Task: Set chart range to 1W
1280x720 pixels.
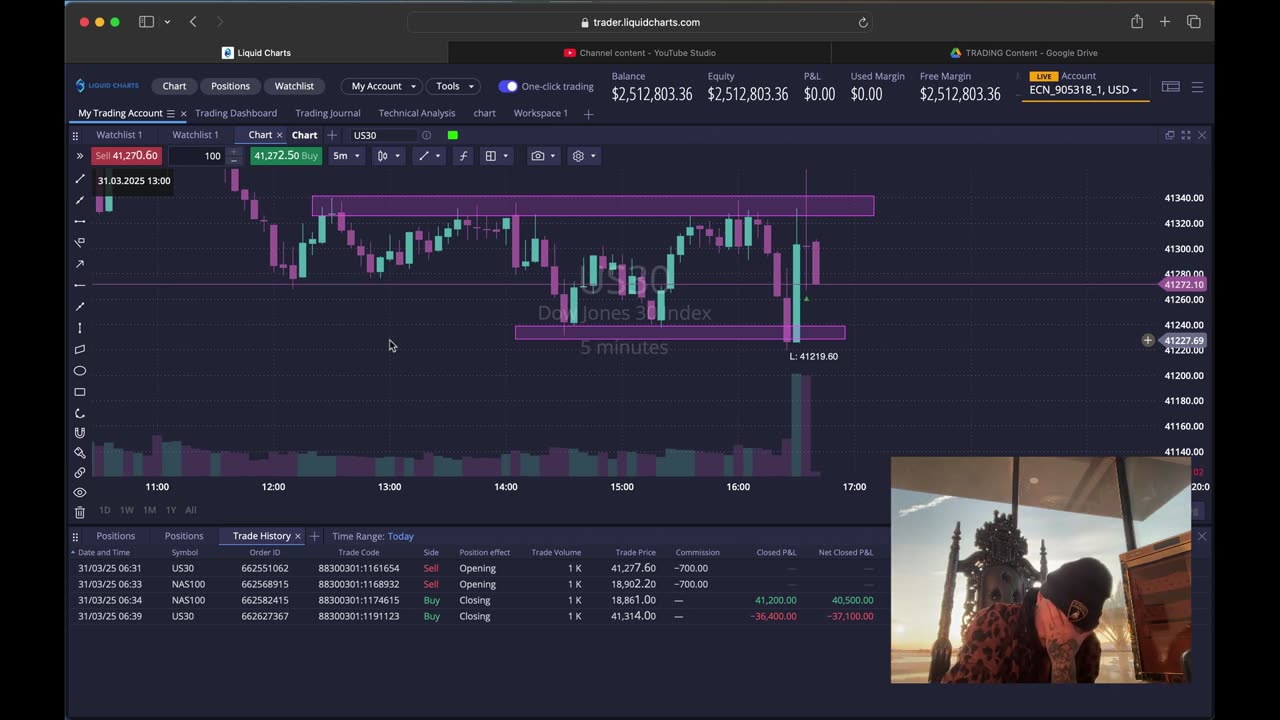Action: [x=127, y=510]
